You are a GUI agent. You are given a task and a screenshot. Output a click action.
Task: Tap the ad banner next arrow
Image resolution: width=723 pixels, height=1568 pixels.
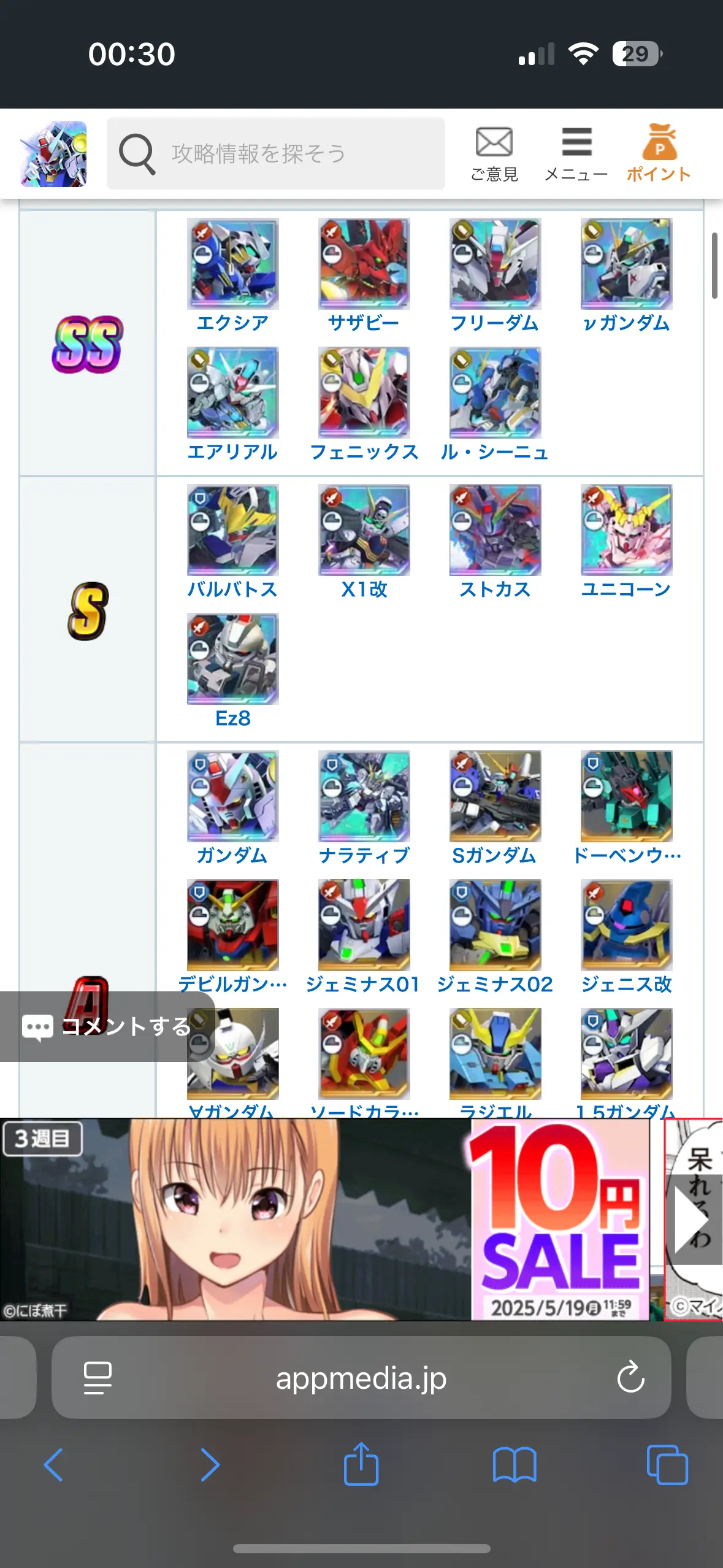click(693, 1220)
